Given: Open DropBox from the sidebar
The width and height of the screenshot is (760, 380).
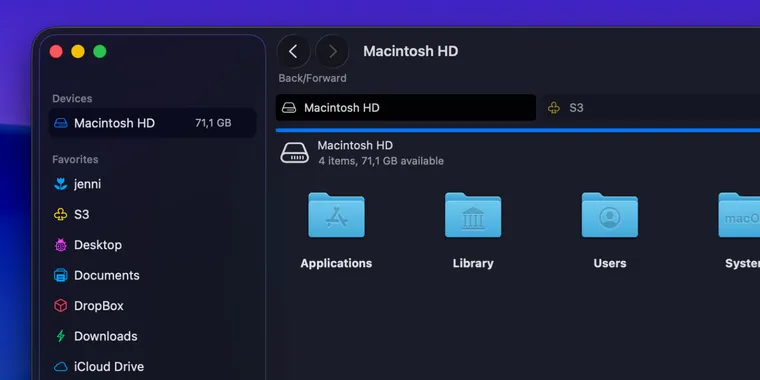Looking at the screenshot, I should (152, 306).
